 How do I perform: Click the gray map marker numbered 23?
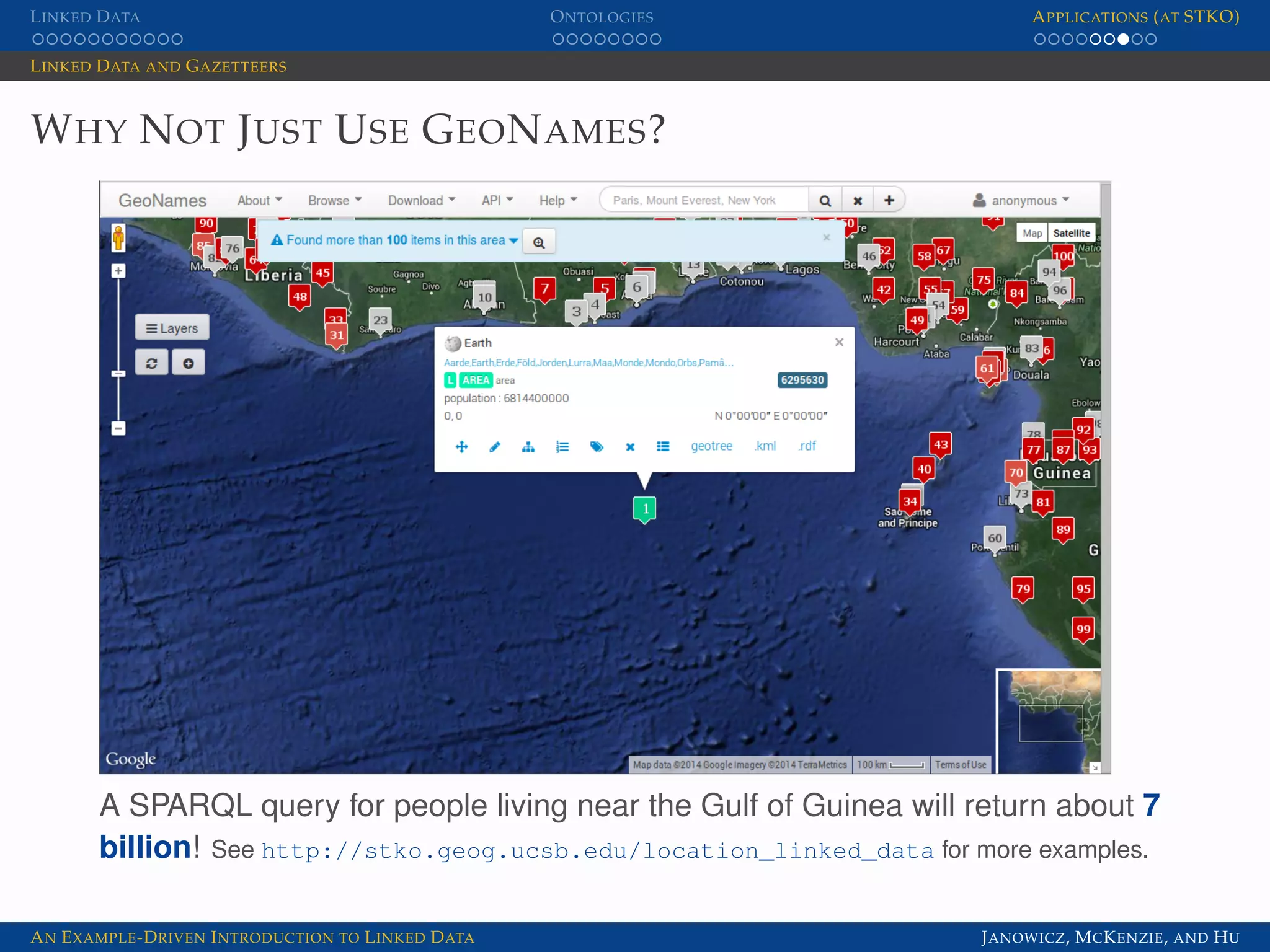(x=380, y=321)
